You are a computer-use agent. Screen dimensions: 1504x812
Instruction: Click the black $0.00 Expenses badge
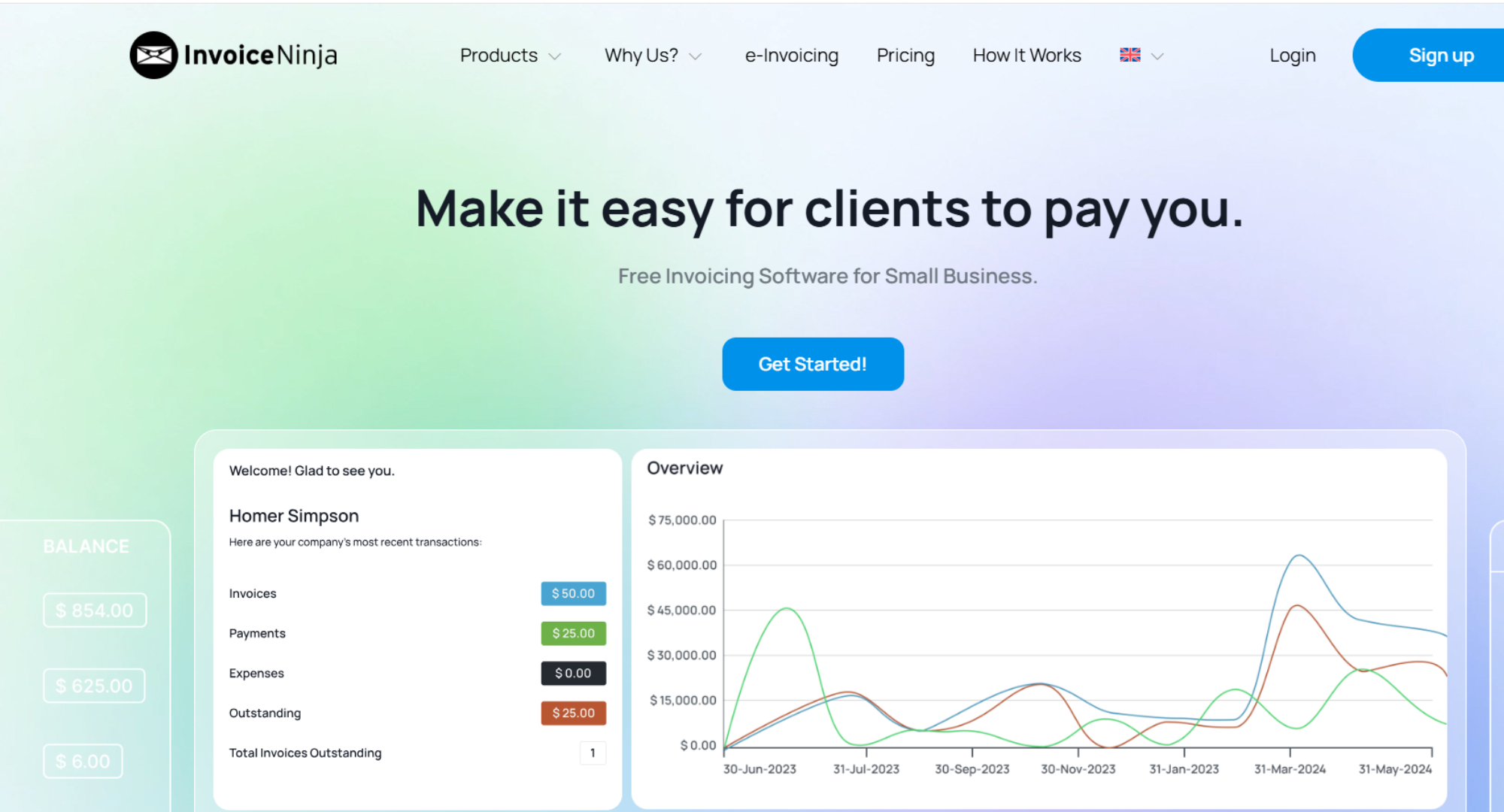[573, 673]
